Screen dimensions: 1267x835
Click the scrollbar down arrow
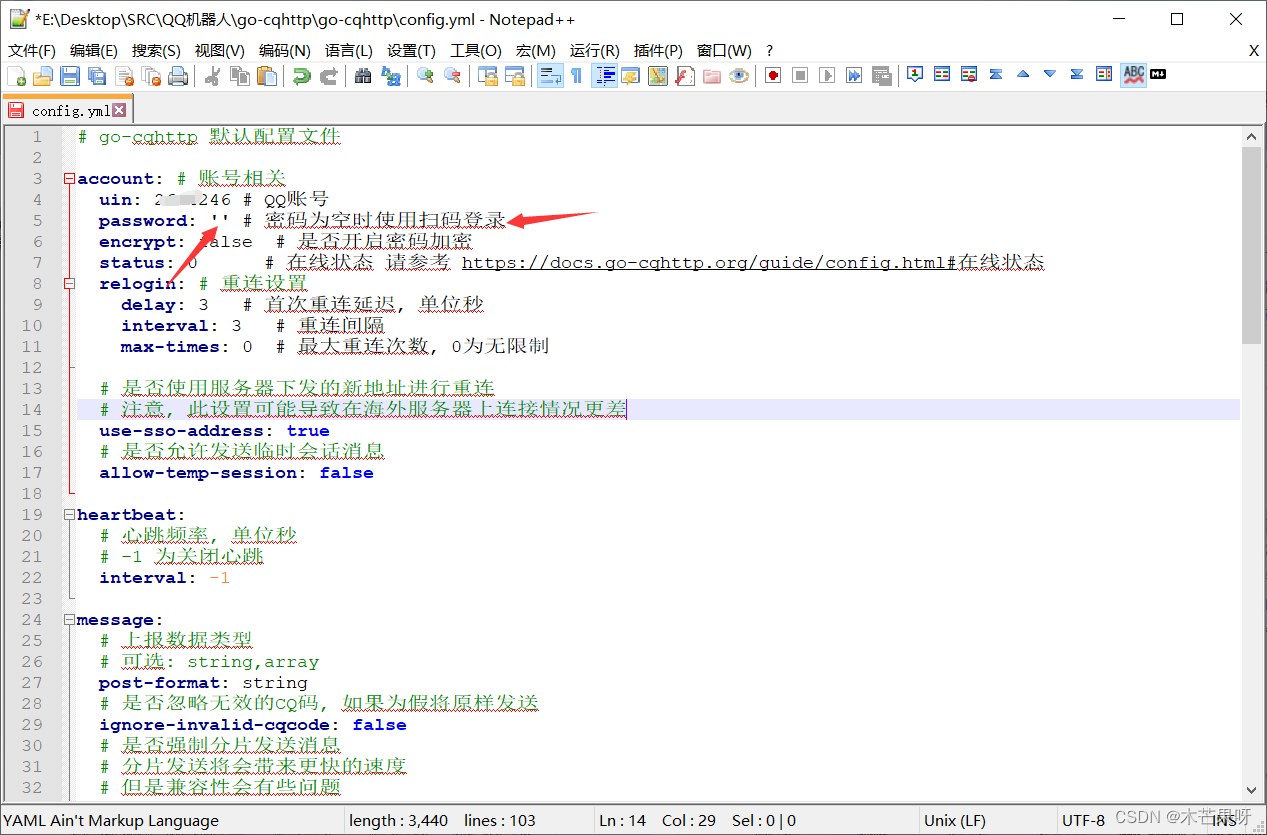(x=1251, y=790)
